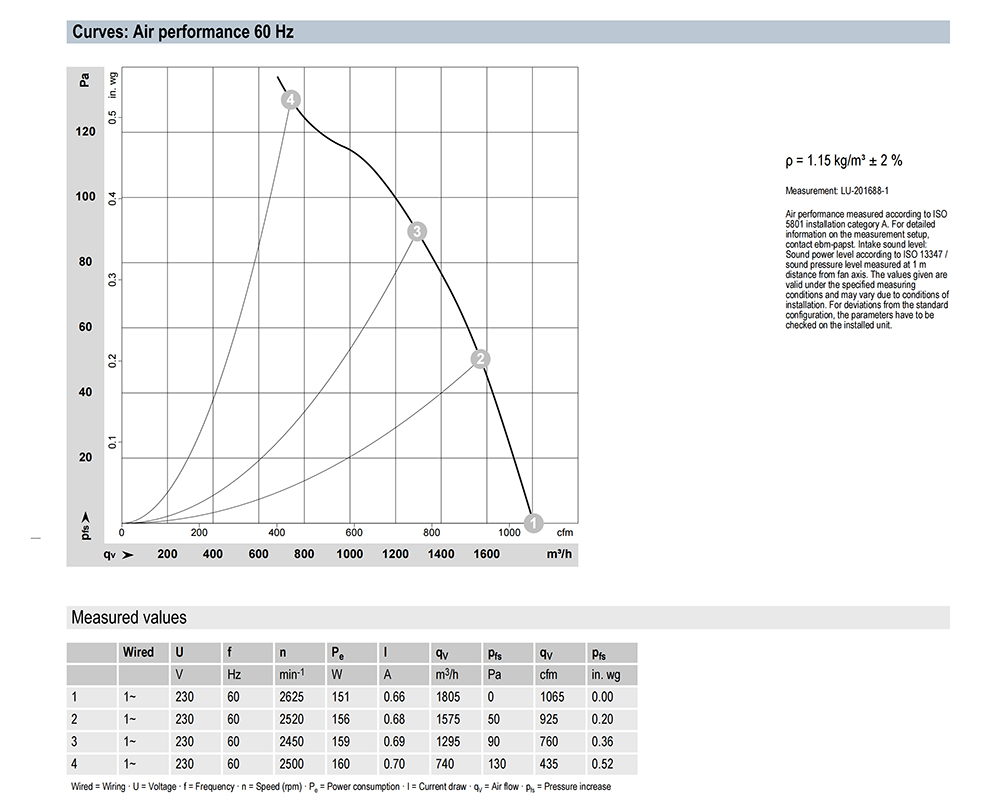
Task: Click the 'Pe' power consumption column header
Action: (x=338, y=652)
